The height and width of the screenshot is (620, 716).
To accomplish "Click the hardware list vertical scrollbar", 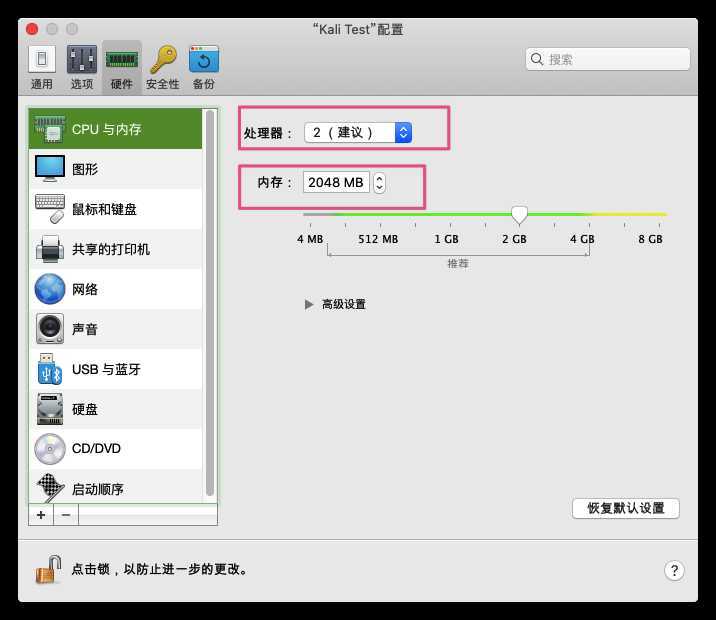I will coord(210,303).
